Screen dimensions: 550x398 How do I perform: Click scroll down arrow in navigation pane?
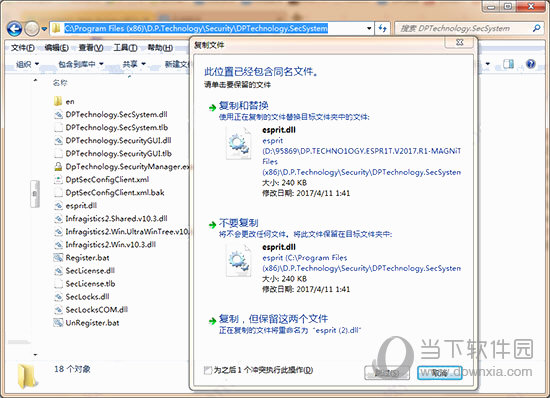pos(35,355)
